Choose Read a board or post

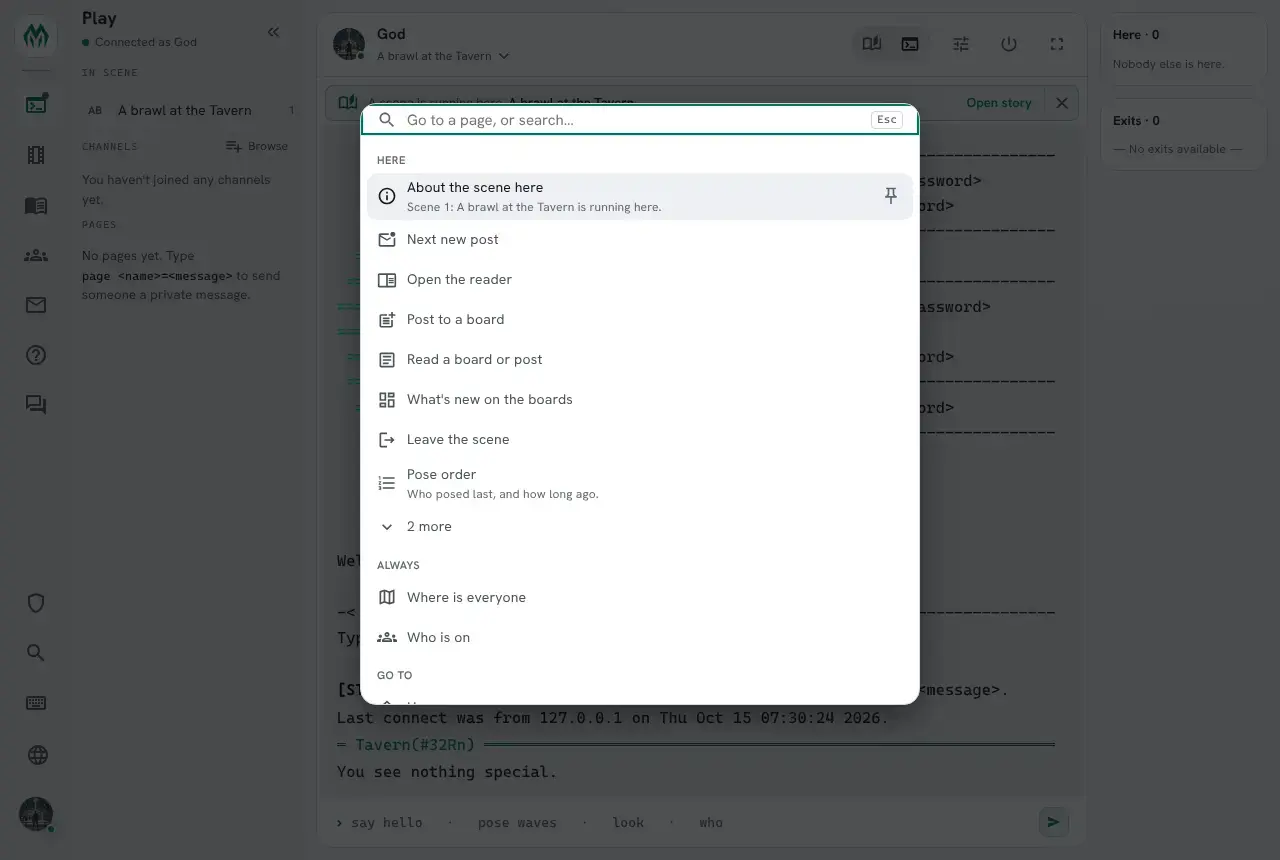tap(639, 360)
